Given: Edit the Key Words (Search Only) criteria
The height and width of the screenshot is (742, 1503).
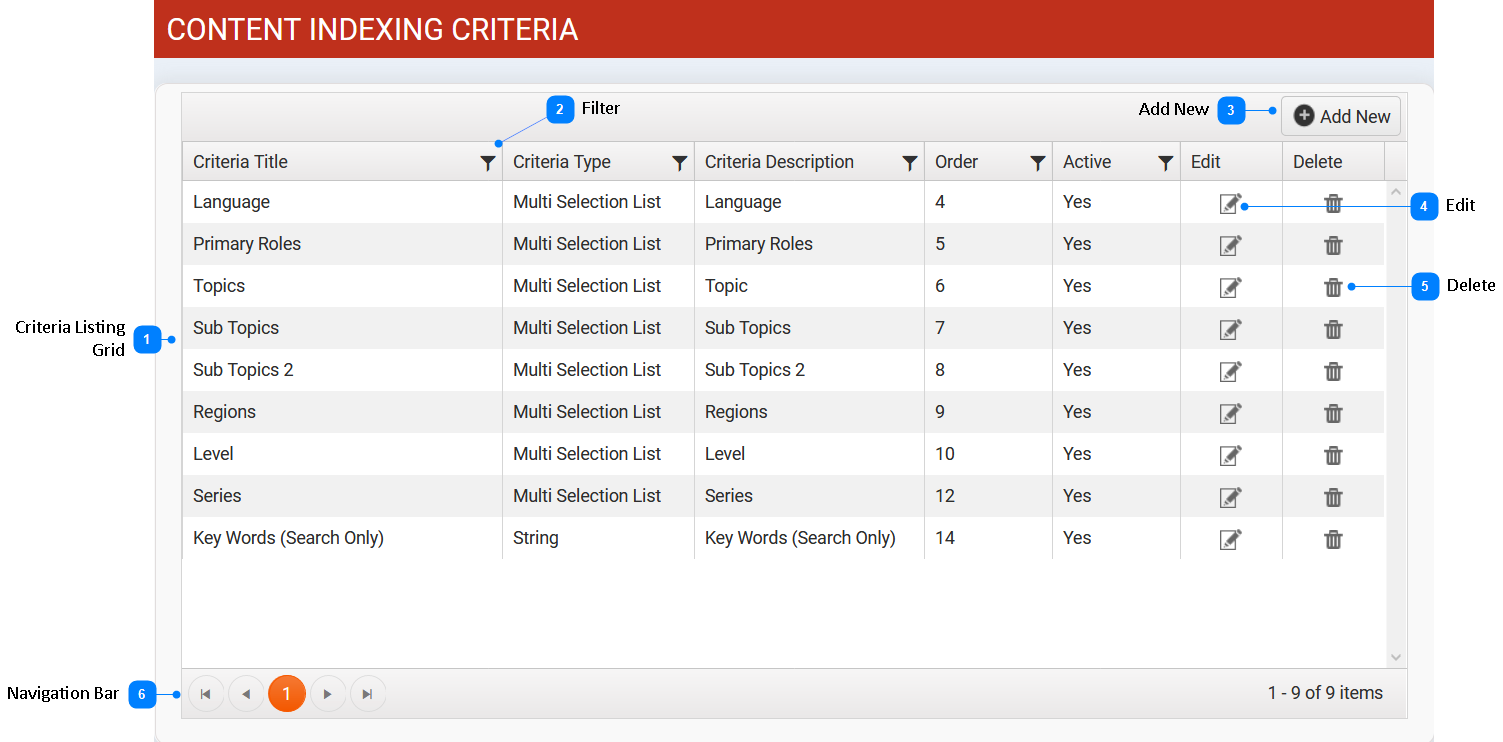Looking at the screenshot, I should pyautogui.click(x=1230, y=540).
